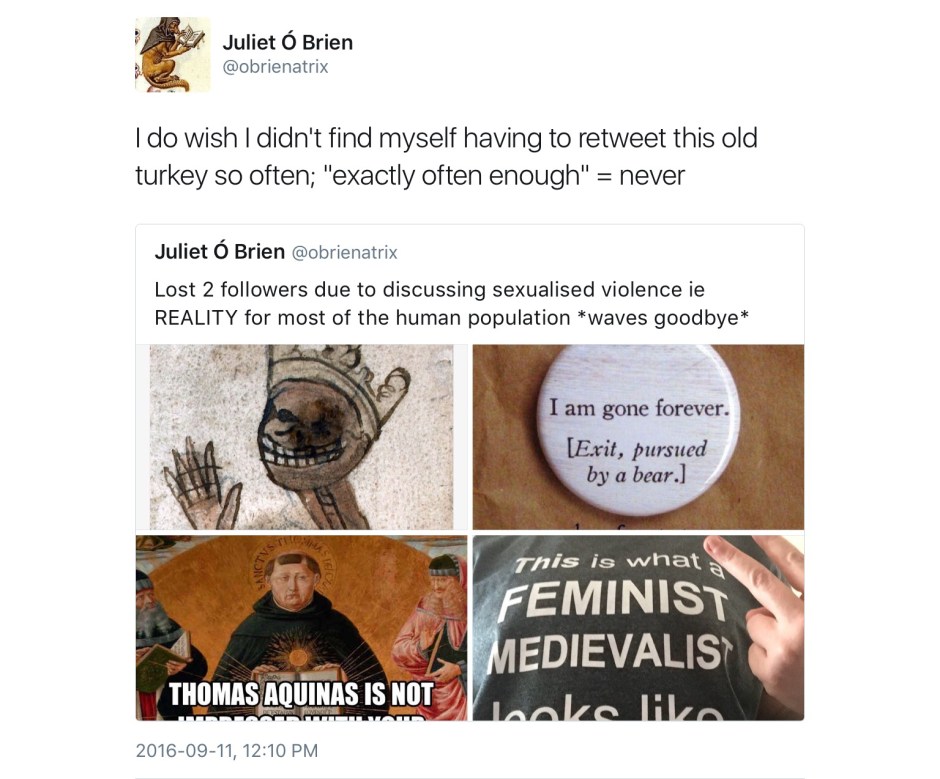Open quoted tweet author name Juliet Ó Brien
This screenshot has width=940, height=779.
click(219, 252)
